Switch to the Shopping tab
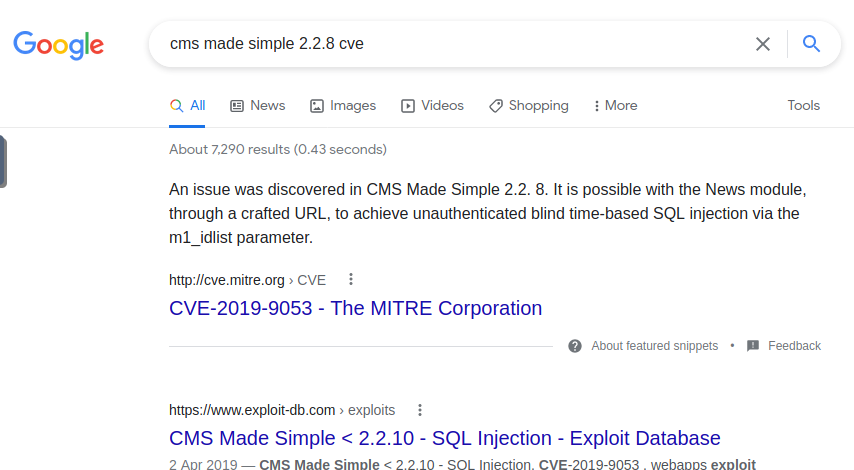This screenshot has height=470, width=854. click(529, 106)
